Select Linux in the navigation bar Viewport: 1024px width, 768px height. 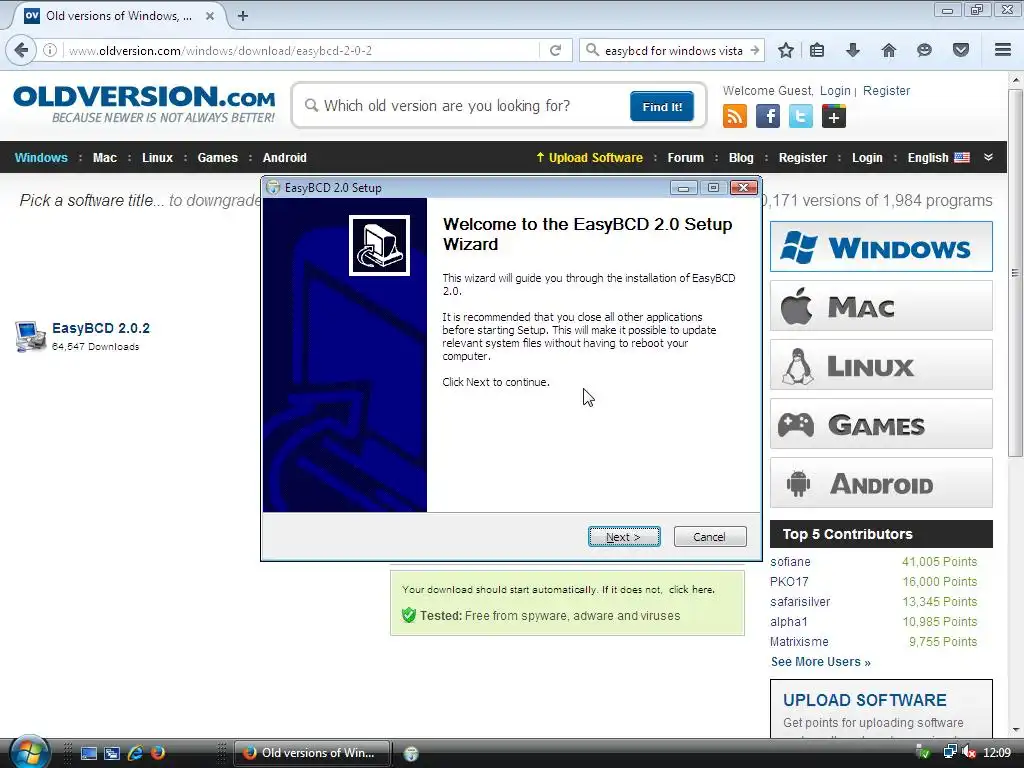157,157
